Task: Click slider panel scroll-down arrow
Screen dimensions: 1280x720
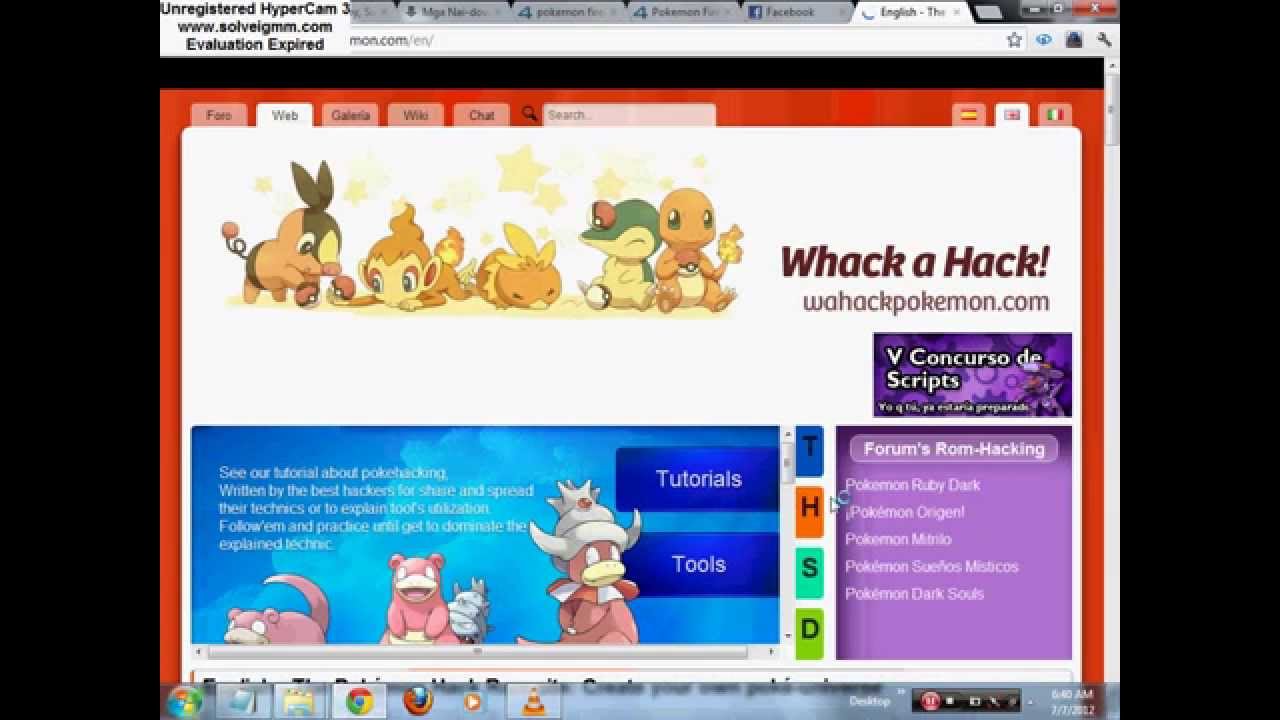Action: tap(787, 635)
